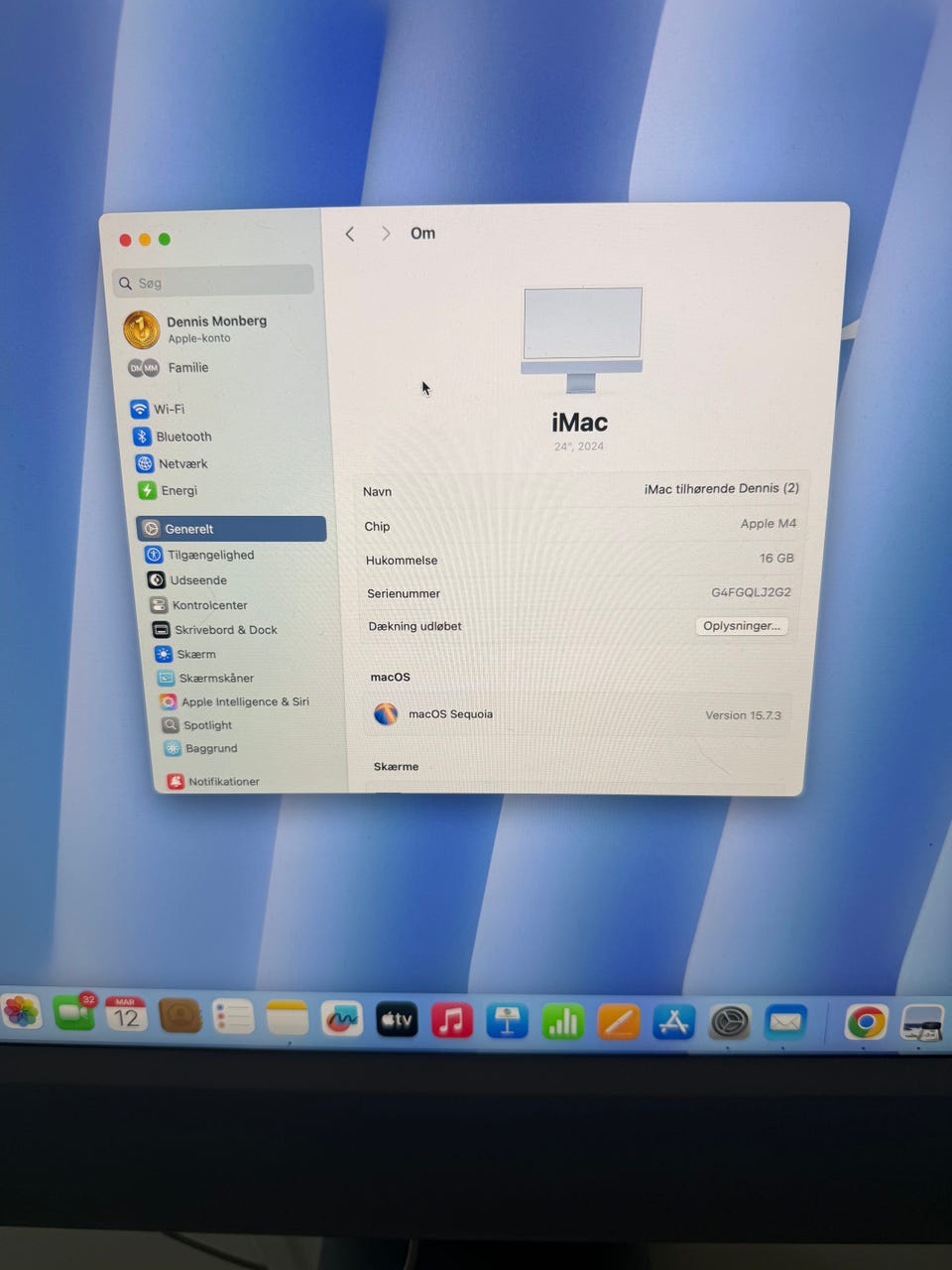Viewport: 952px width, 1270px height.
Task: Open Contacts from the Dock
Action: coord(179,1016)
